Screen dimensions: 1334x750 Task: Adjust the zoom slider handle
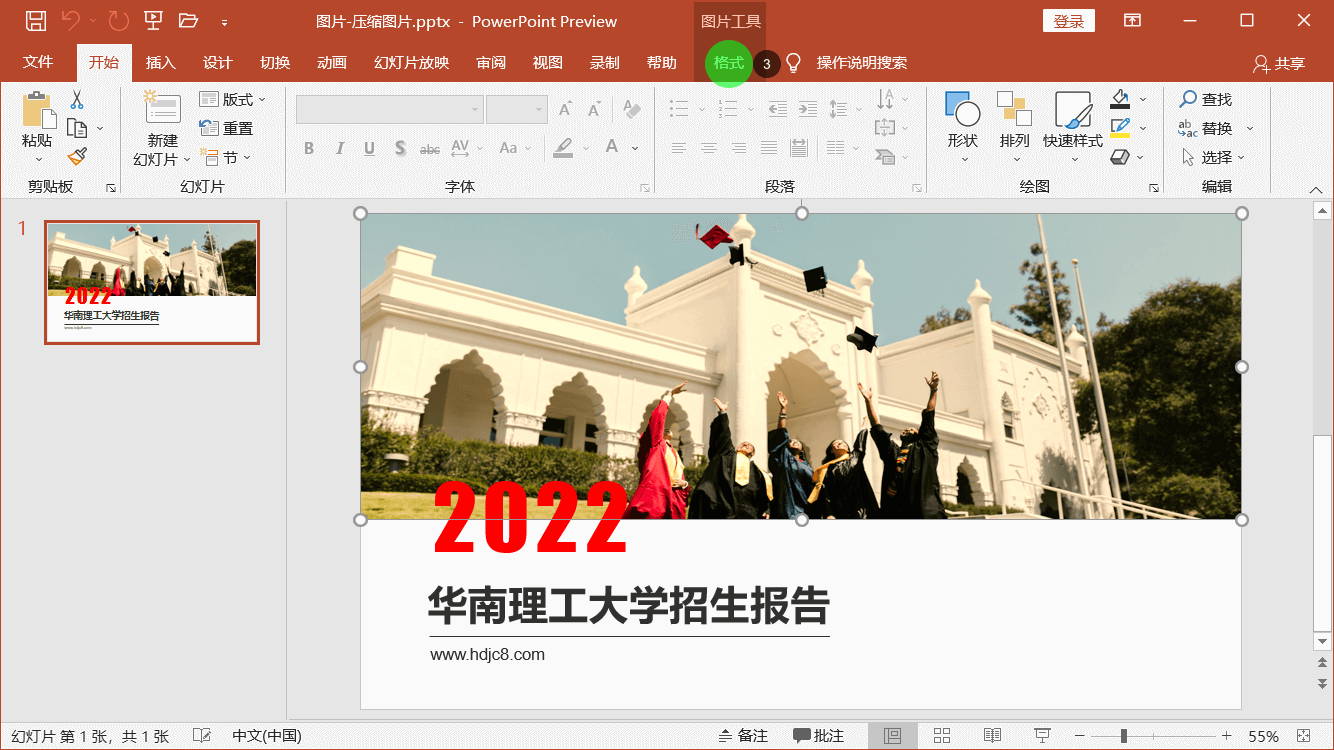tap(1123, 736)
